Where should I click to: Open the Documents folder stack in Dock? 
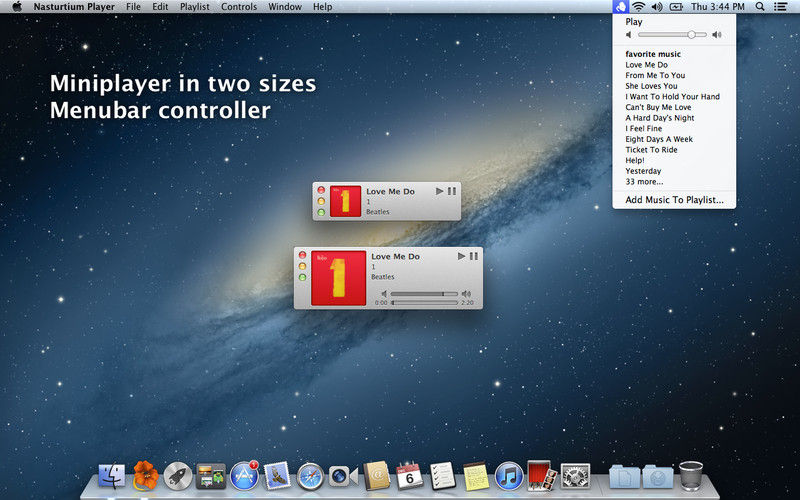click(x=624, y=477)
